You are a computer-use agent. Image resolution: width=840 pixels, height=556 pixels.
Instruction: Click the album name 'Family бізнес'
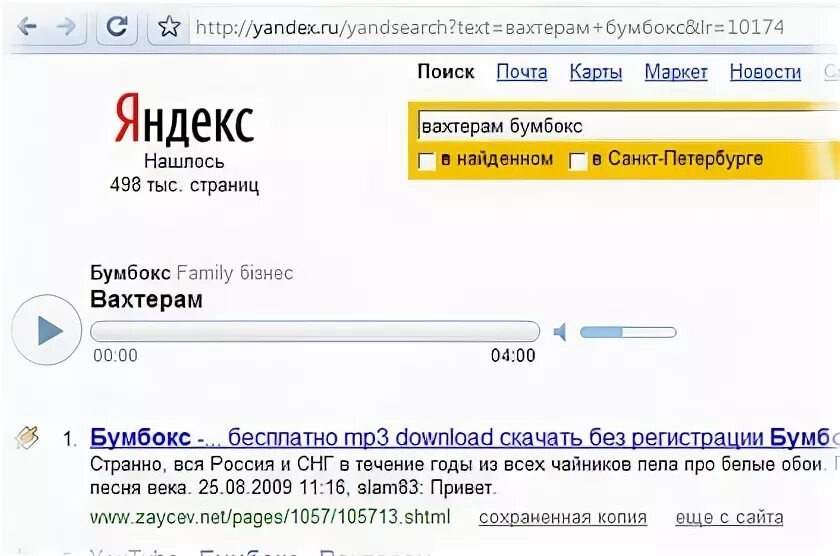[x=235, y=273]
